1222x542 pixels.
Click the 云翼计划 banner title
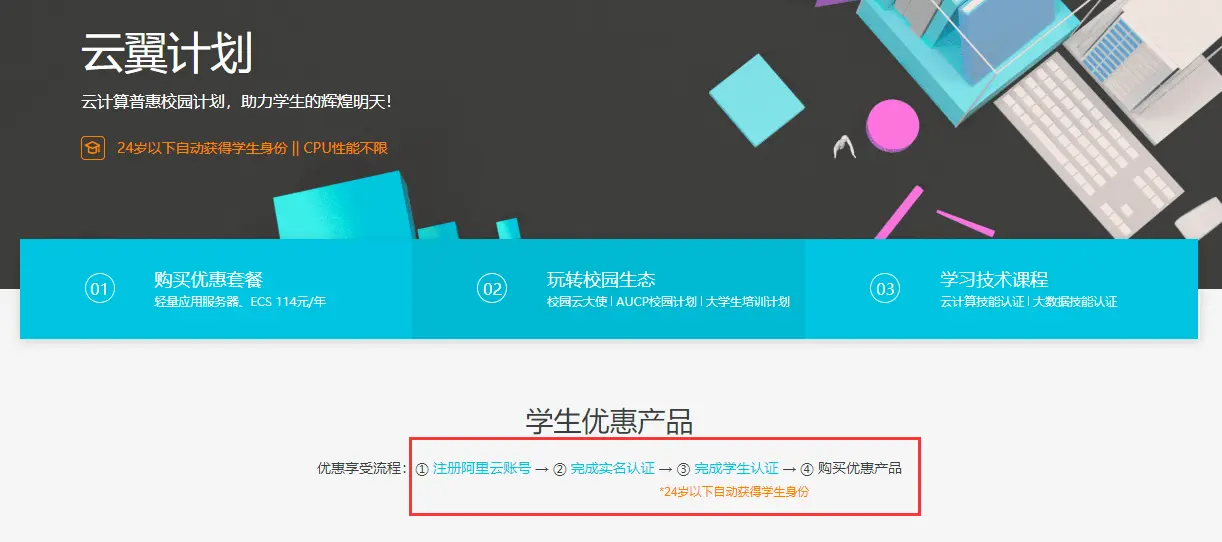[167, 53]
